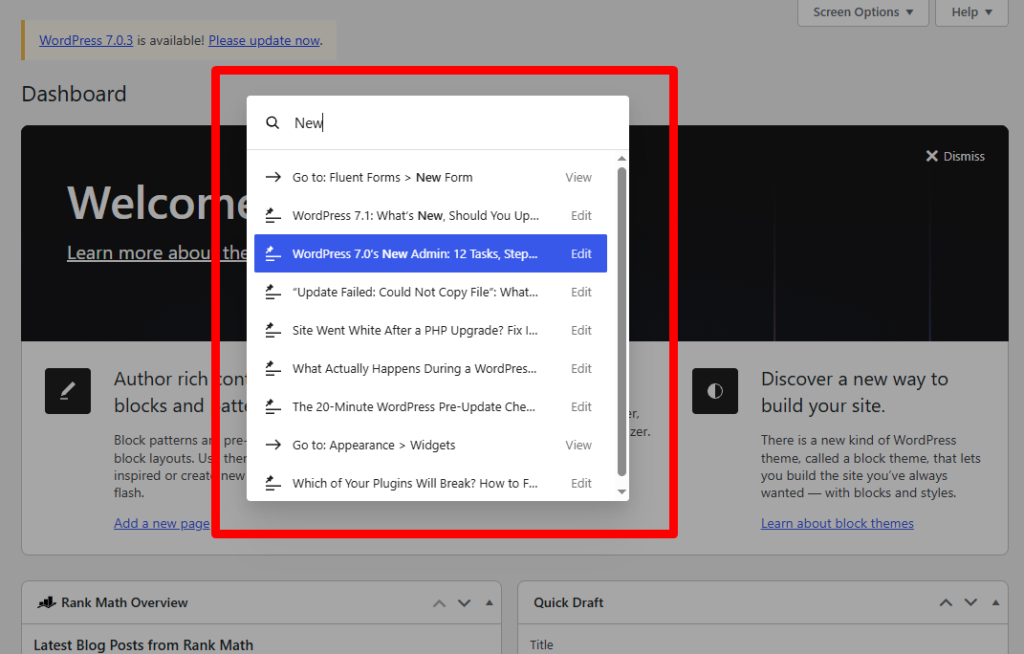
Task: Open the Screen Options dropdown
Action: click(x=863, y=12)
